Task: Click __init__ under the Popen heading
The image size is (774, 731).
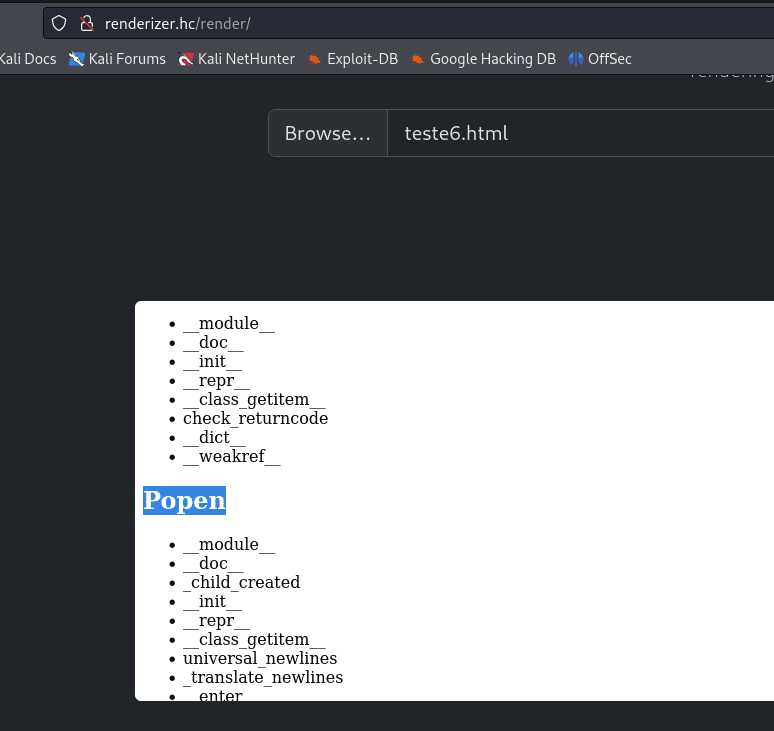Action: pos(212,601)
